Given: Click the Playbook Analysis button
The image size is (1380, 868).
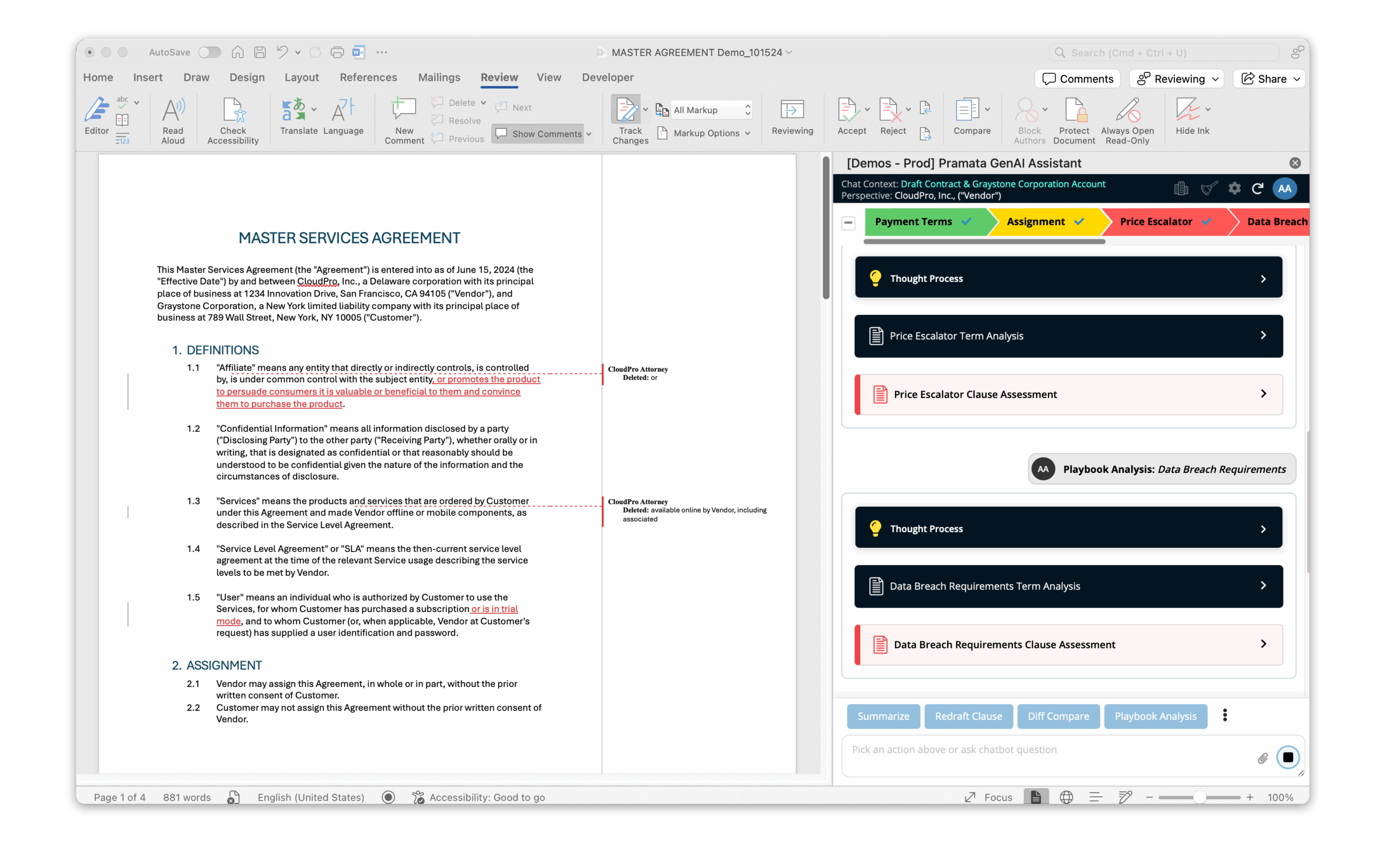Looking at the screenshot, I should 1155,716.
